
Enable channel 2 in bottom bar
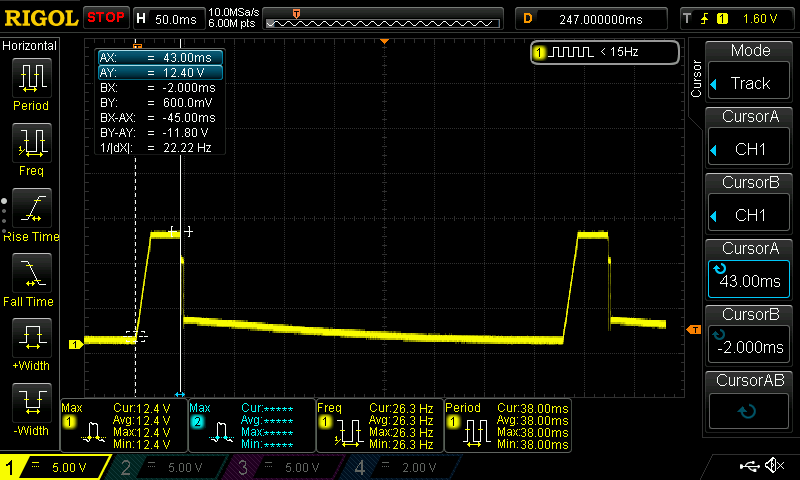[x=172, y=467]
